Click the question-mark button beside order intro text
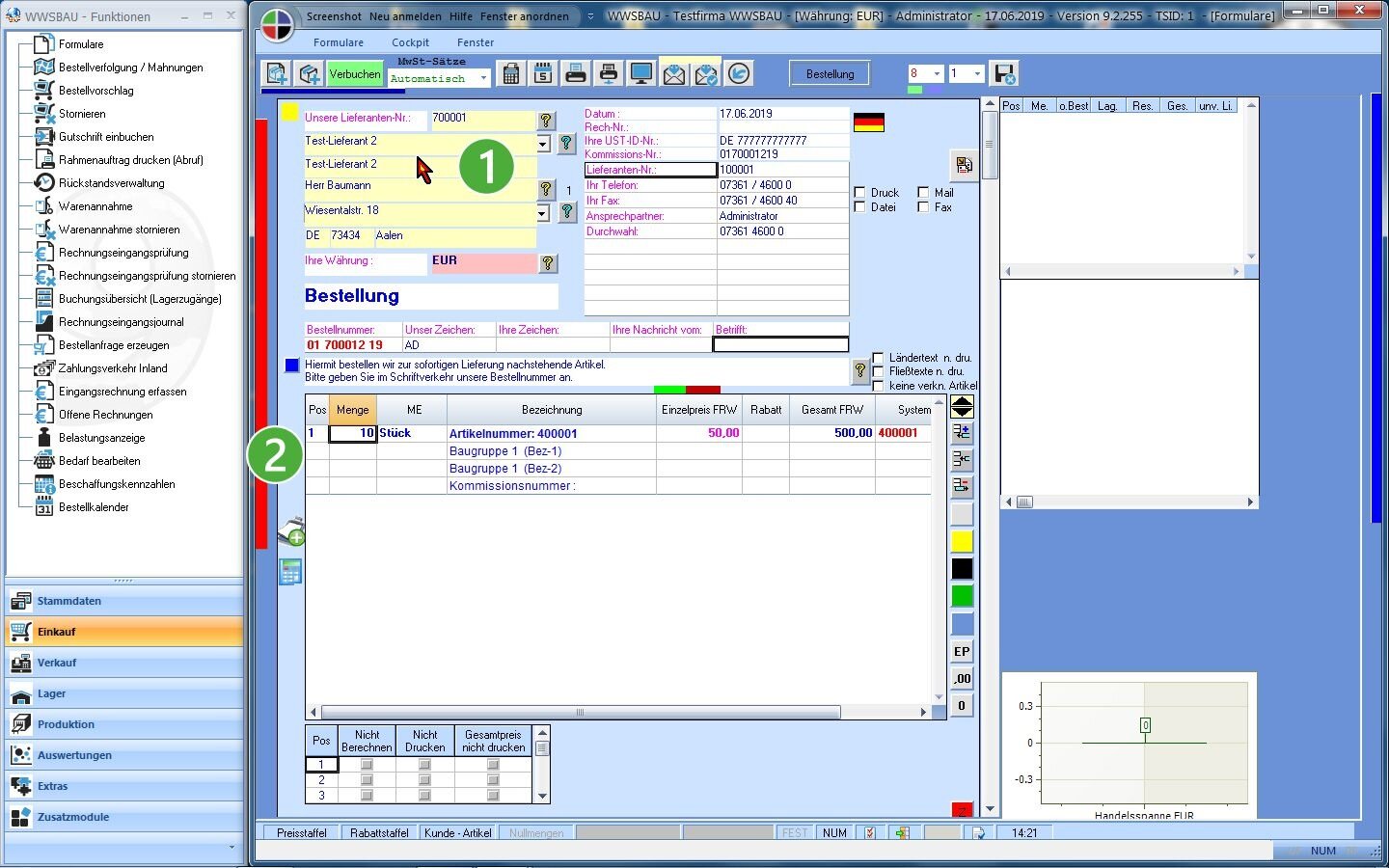Image resolution: width=1389 pixels, height=868 pixels. click(x=860, y=370)
